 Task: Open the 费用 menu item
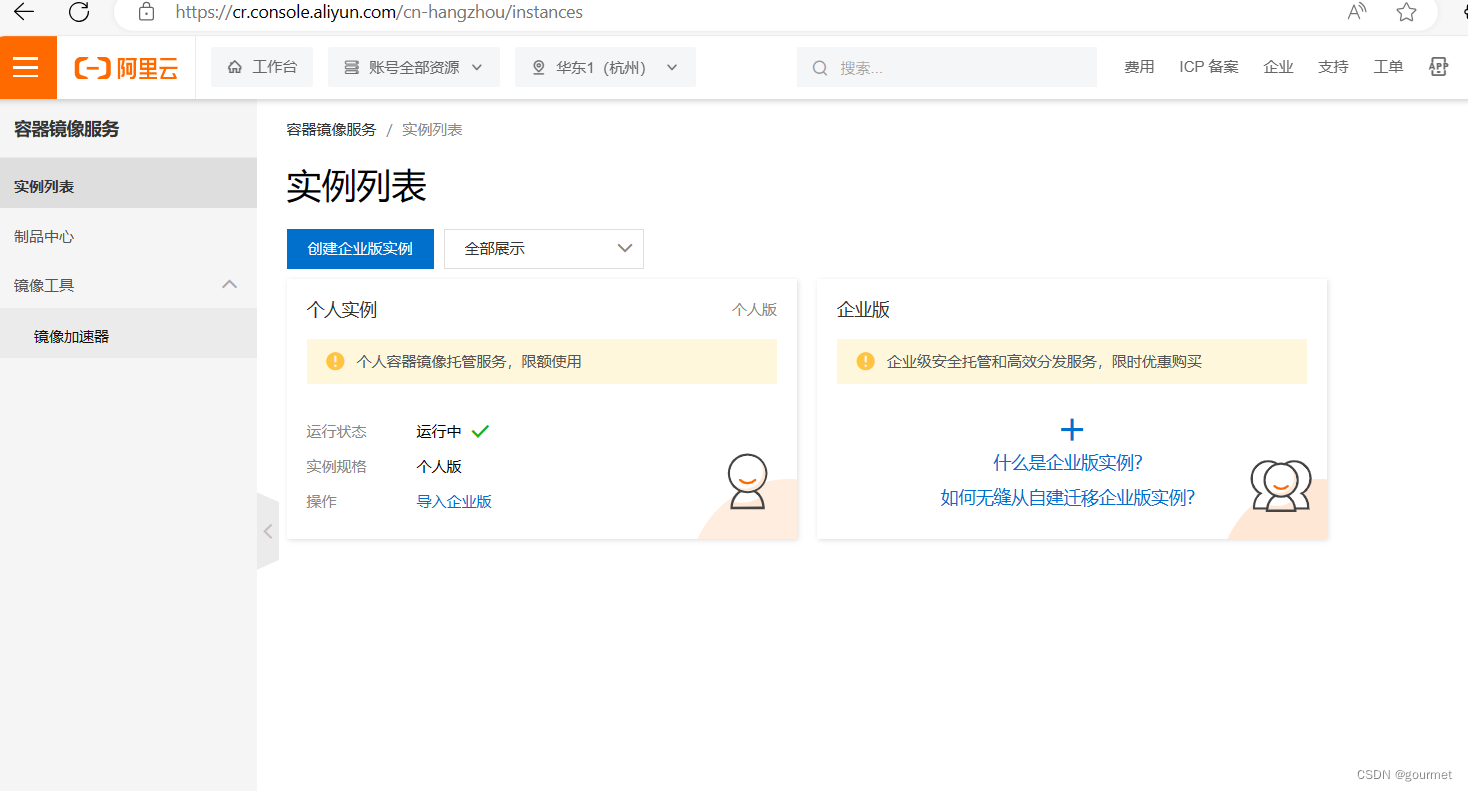coord(1139,66)
